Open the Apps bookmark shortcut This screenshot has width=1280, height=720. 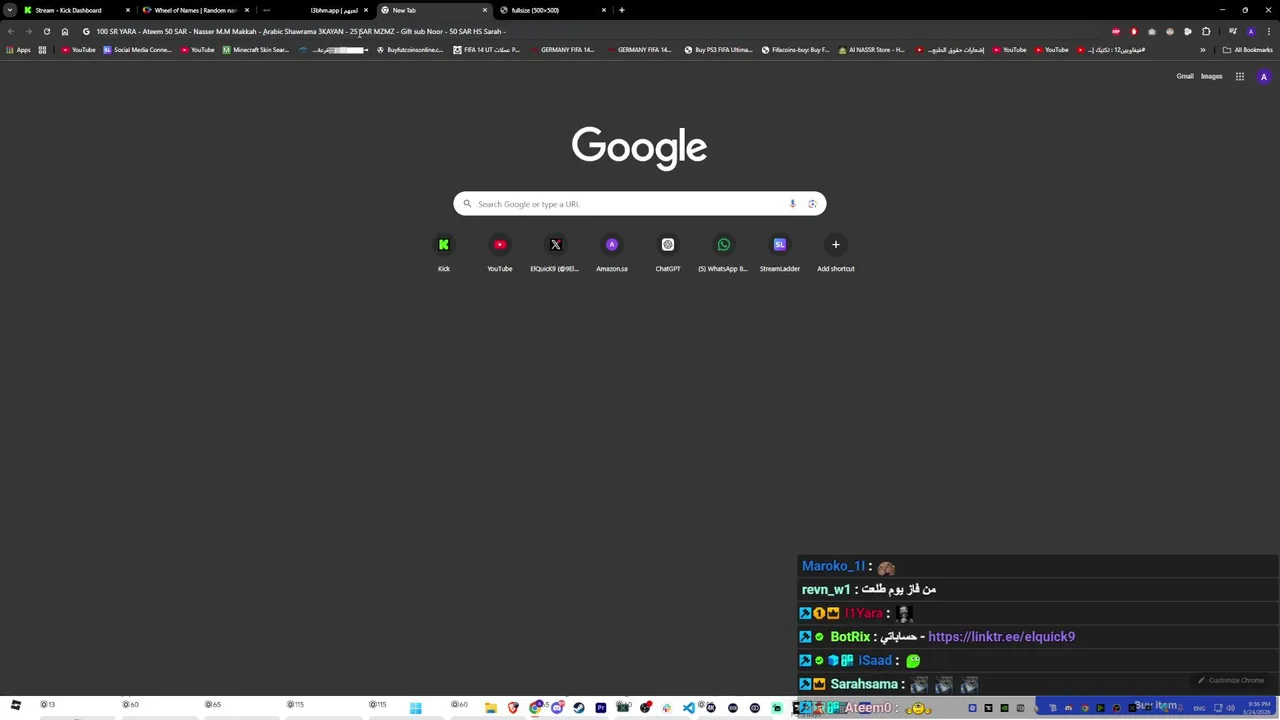[19, 50]
